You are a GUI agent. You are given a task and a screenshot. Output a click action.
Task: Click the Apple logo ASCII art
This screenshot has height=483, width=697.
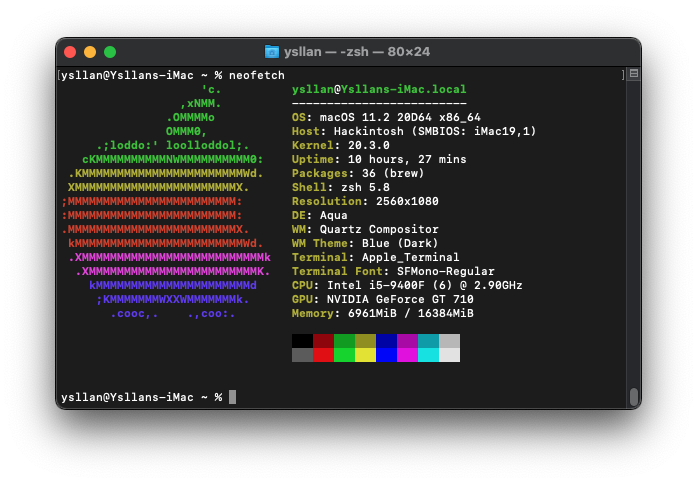pos(166,201)
